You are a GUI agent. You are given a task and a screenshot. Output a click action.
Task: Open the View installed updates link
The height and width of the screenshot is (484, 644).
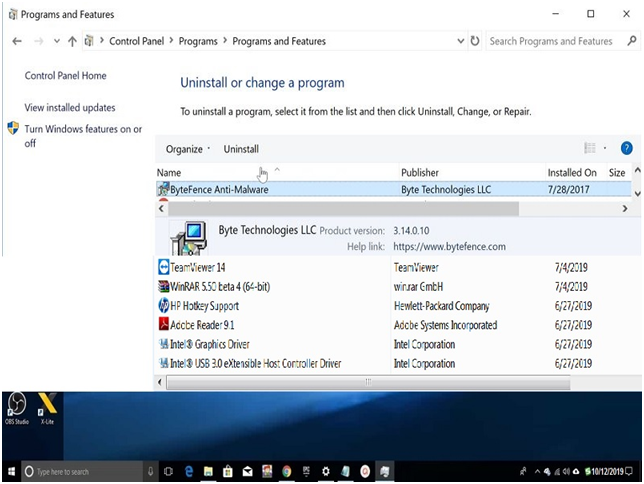(70, 108)
